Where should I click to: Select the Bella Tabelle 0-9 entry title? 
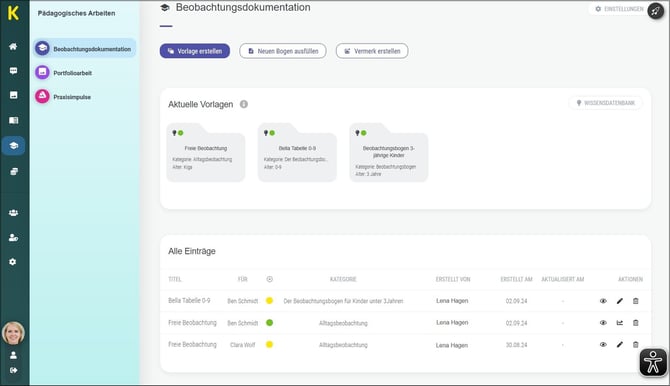tap(189, 301)
